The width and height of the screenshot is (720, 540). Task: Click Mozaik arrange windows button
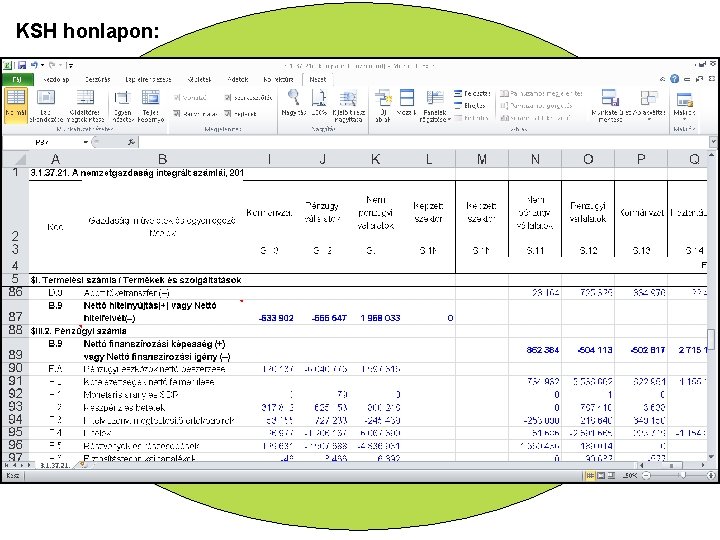406,103
